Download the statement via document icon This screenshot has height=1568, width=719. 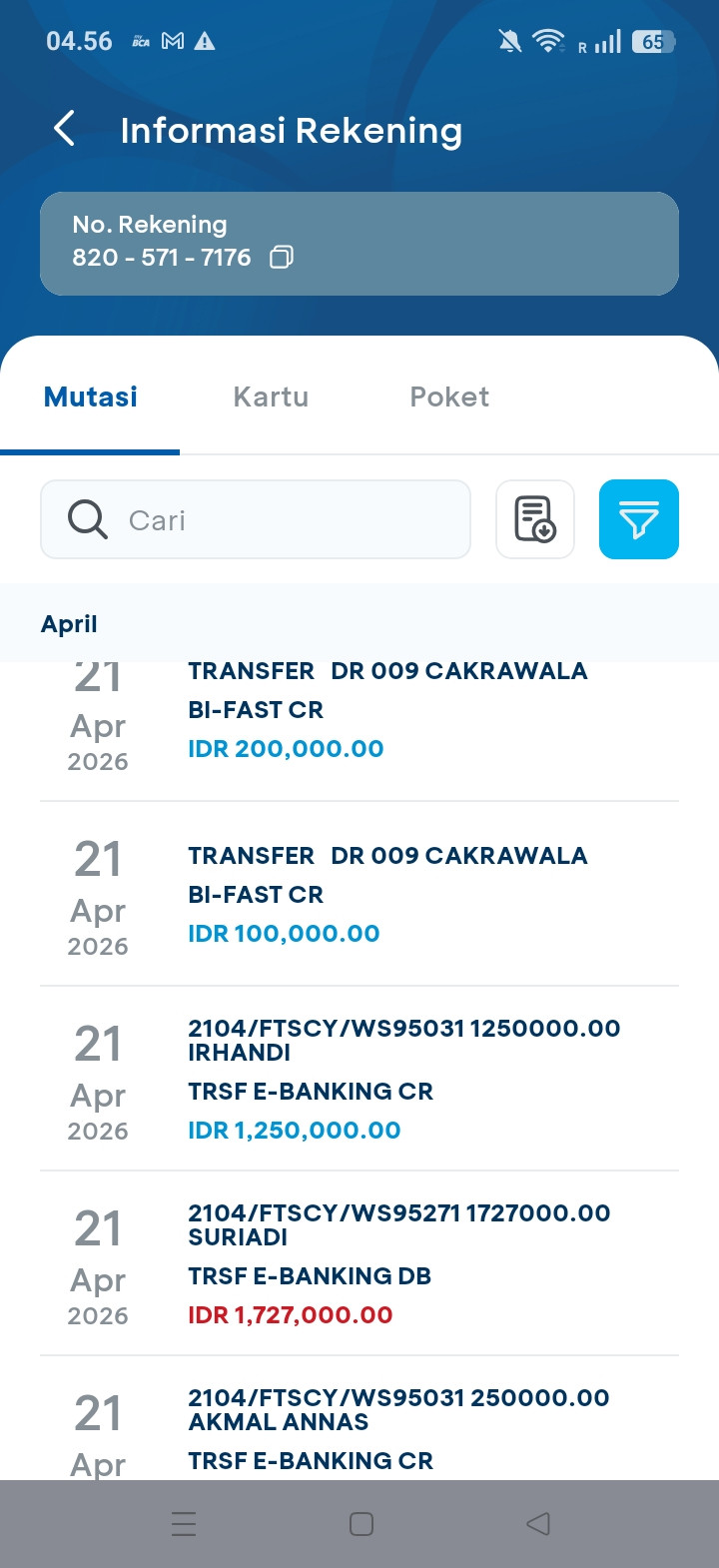coord(535,519)
